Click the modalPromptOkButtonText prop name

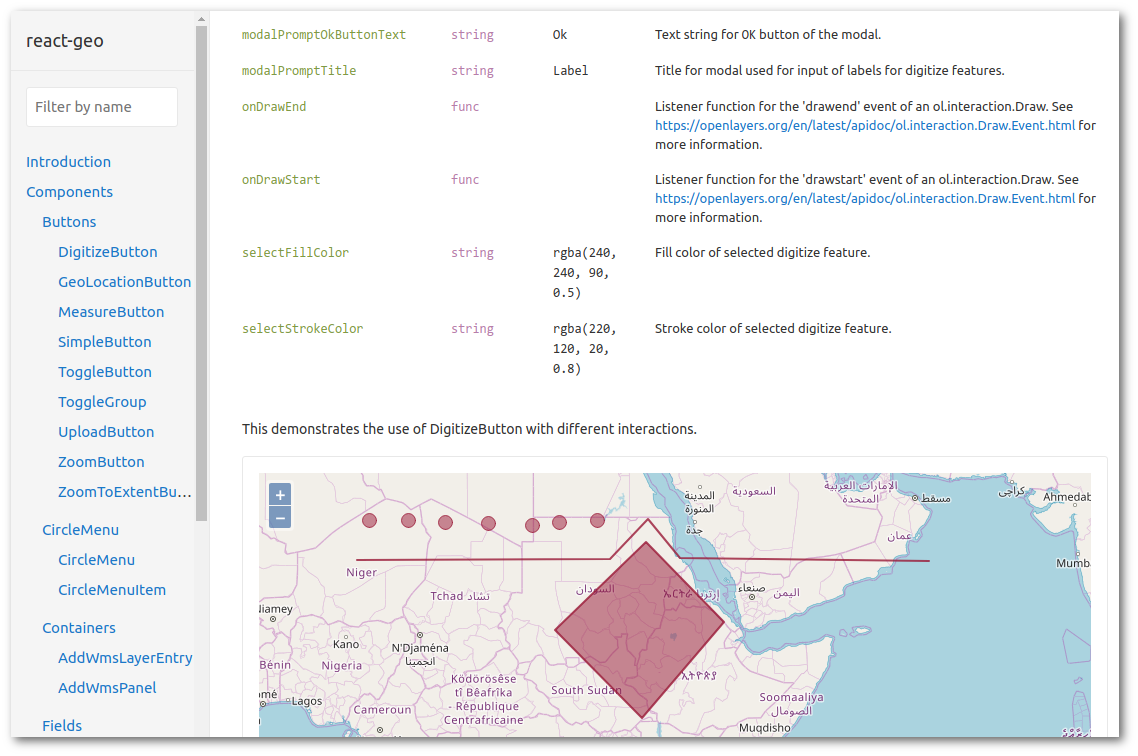coord(324,35)
